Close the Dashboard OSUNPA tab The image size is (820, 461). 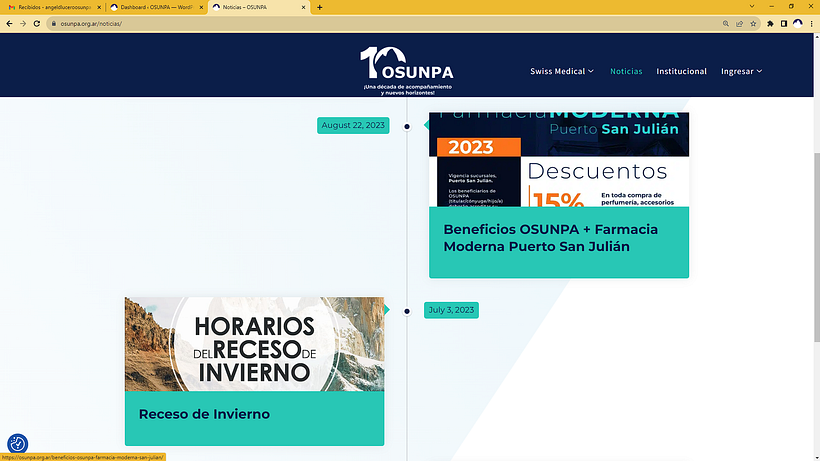pos(201,7)
